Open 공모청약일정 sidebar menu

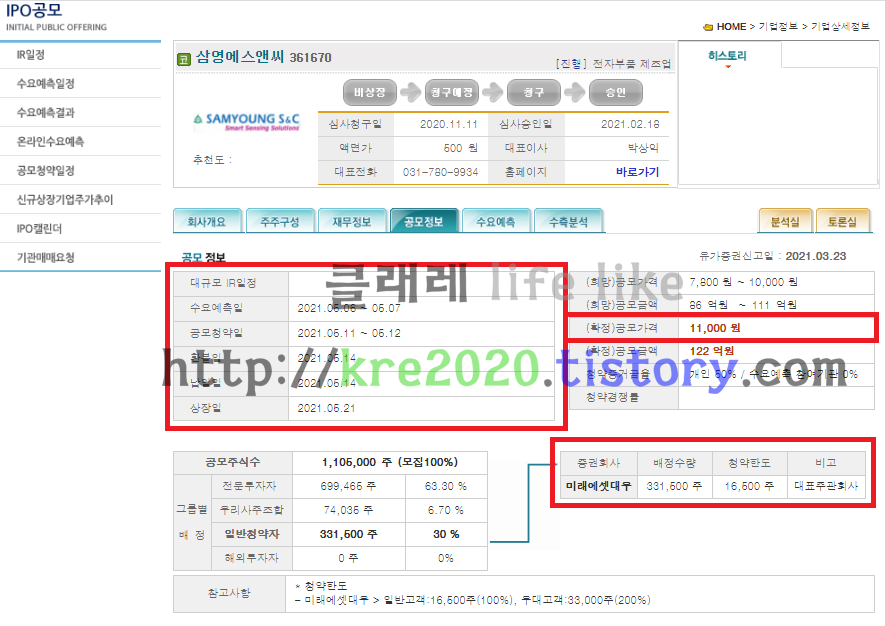(x=45, y=170)
